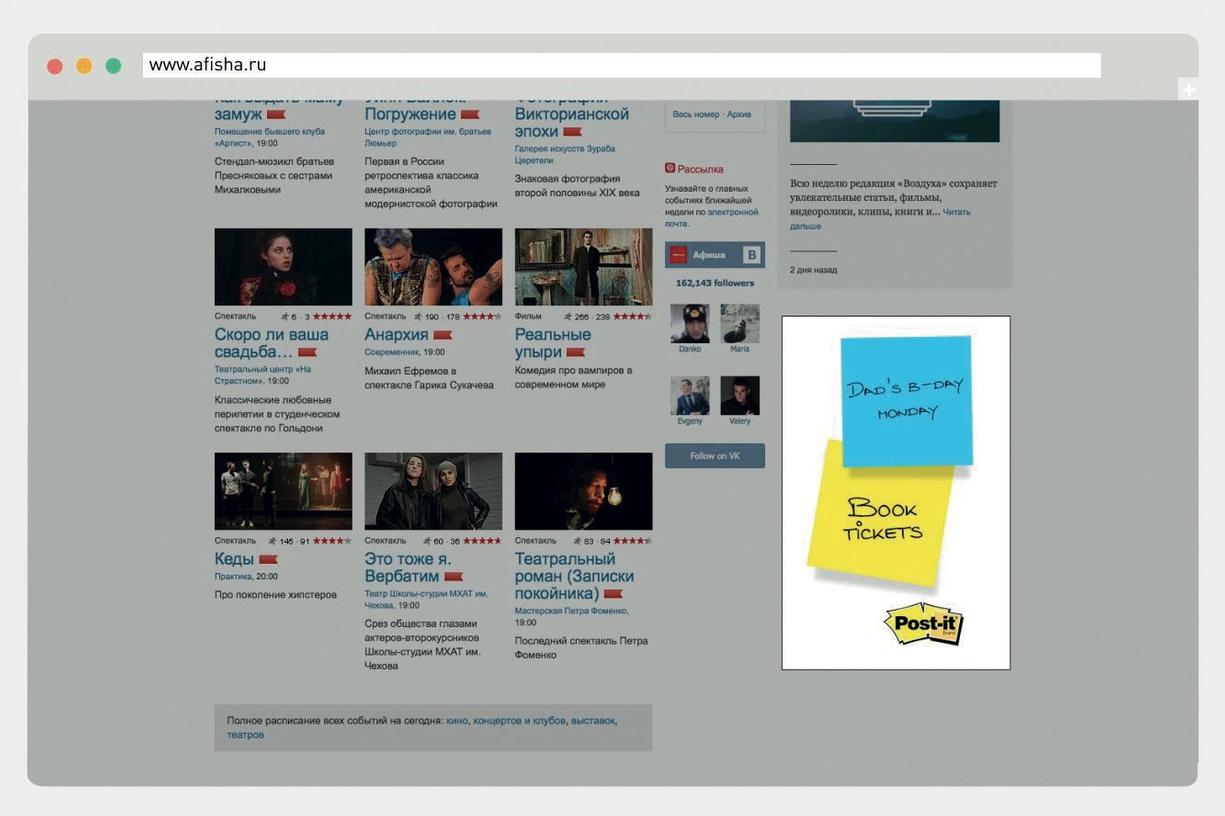Click the blue Dad's B-Day sticky note

tap(906, 401)
